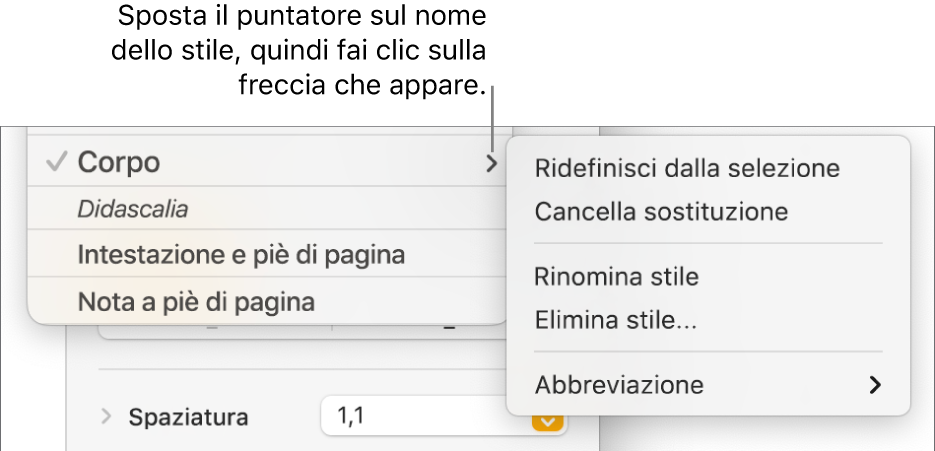Choose Ridefinisci dalla selezione
The height and width of the screenshot is (451, 935).
[x=687, y=168]
